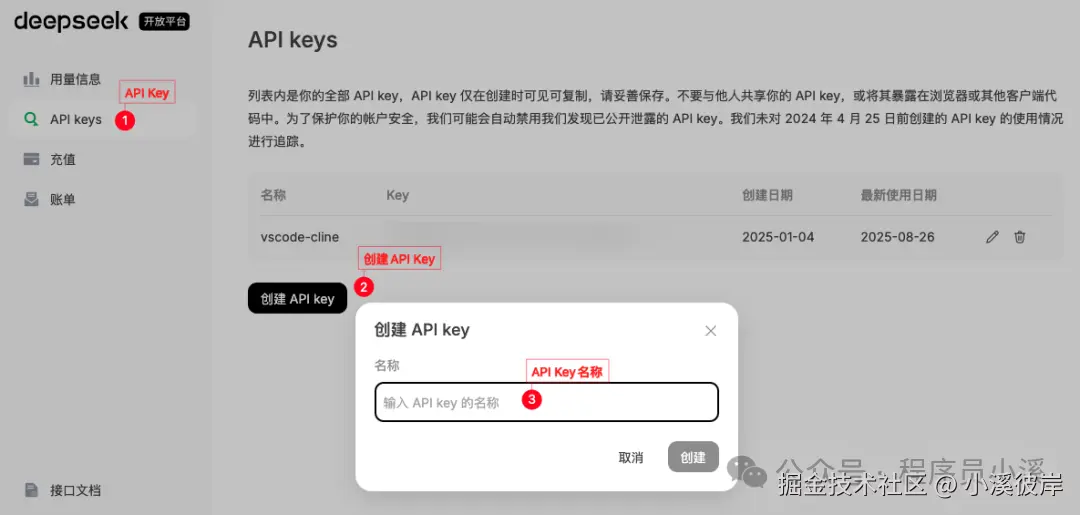
Task: Click the document icon beside 接口文档
Action: click(x=31, y=490)
